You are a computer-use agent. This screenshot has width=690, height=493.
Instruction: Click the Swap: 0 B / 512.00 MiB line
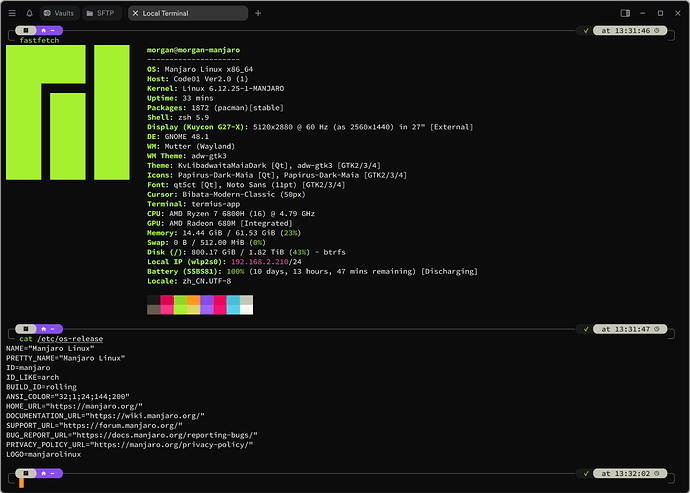point(206,243)
